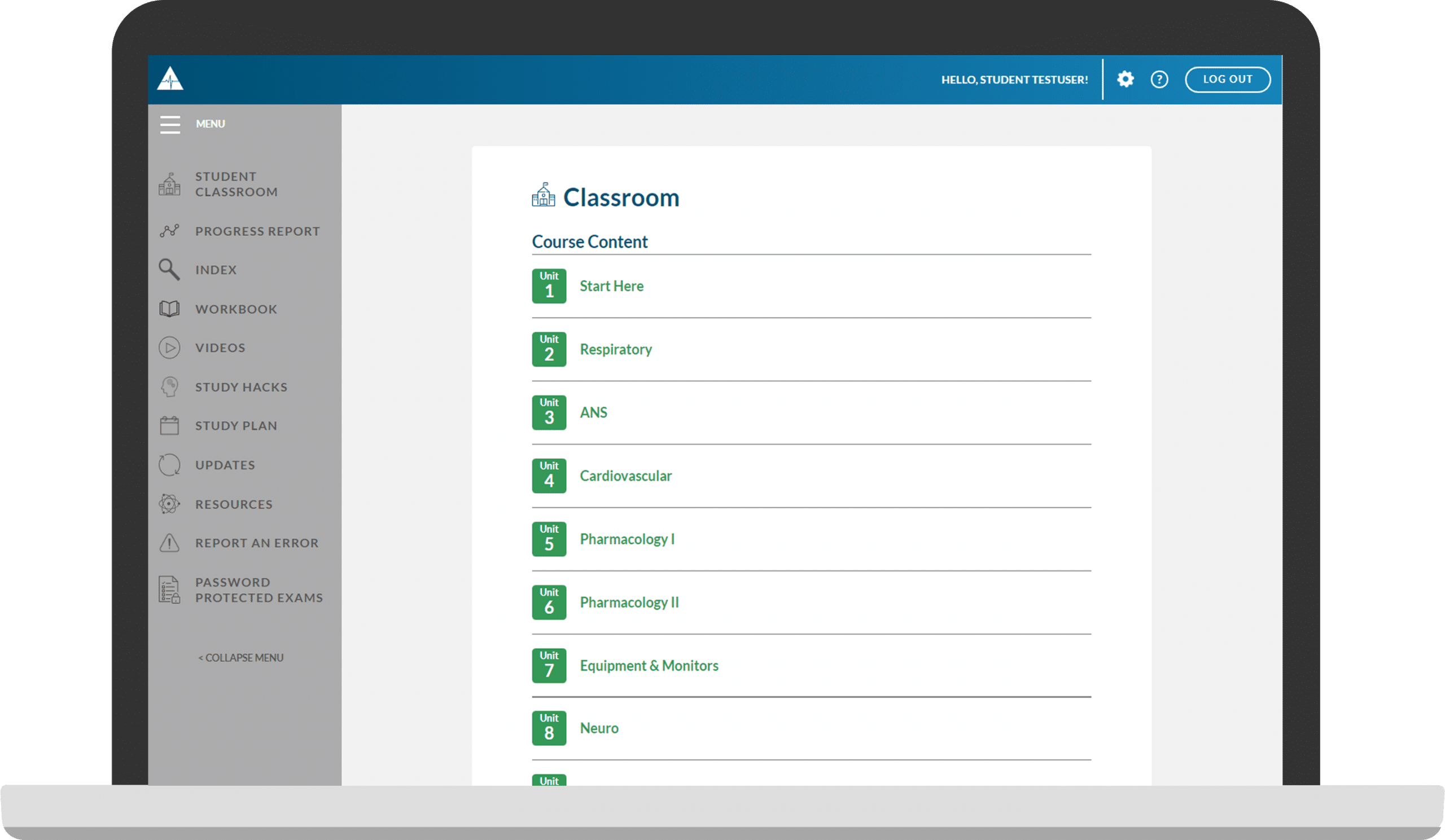Click the mountain logo in header
The height and width of the screenshot is (840, 1445).
click(170, 78)
